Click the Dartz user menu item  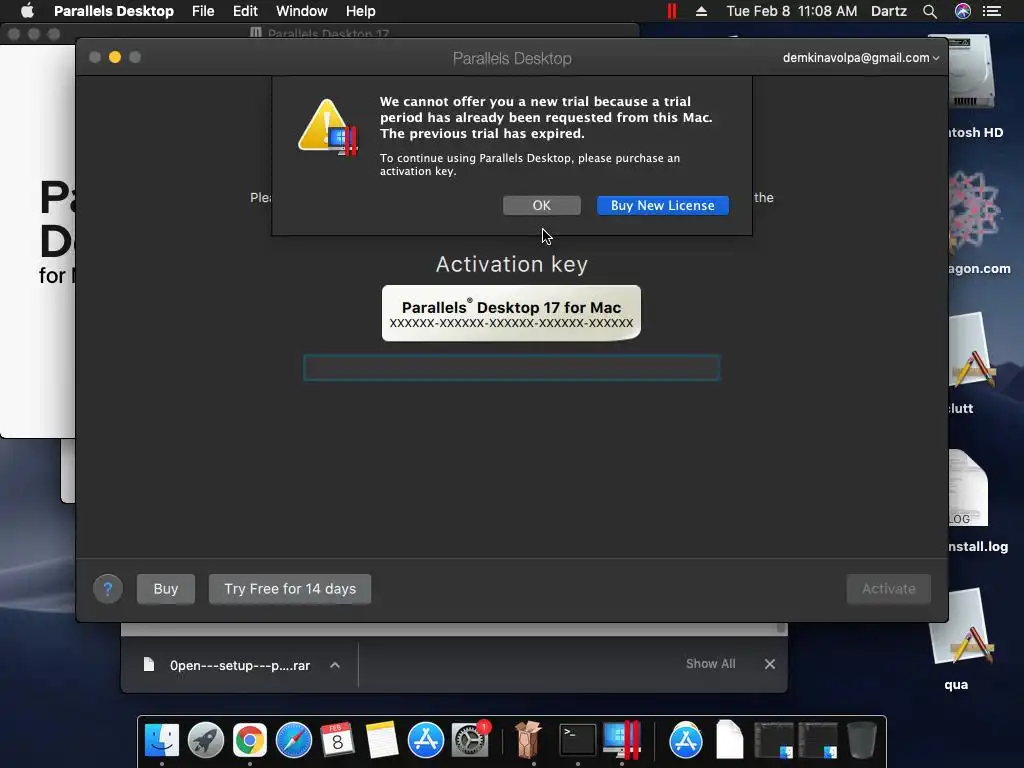tap(889, 11)
